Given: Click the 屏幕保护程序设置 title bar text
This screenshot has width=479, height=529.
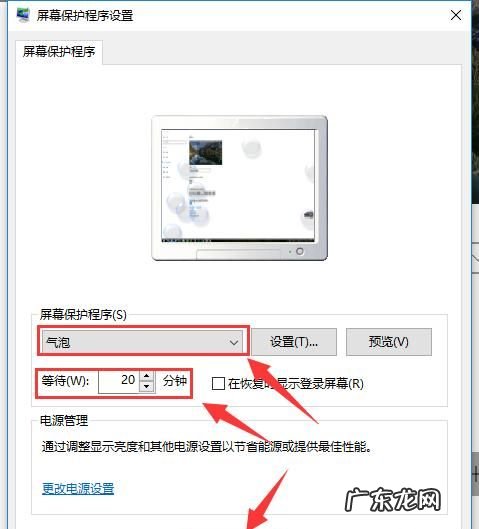Looking at the screenshot, I should pos(85,16).
